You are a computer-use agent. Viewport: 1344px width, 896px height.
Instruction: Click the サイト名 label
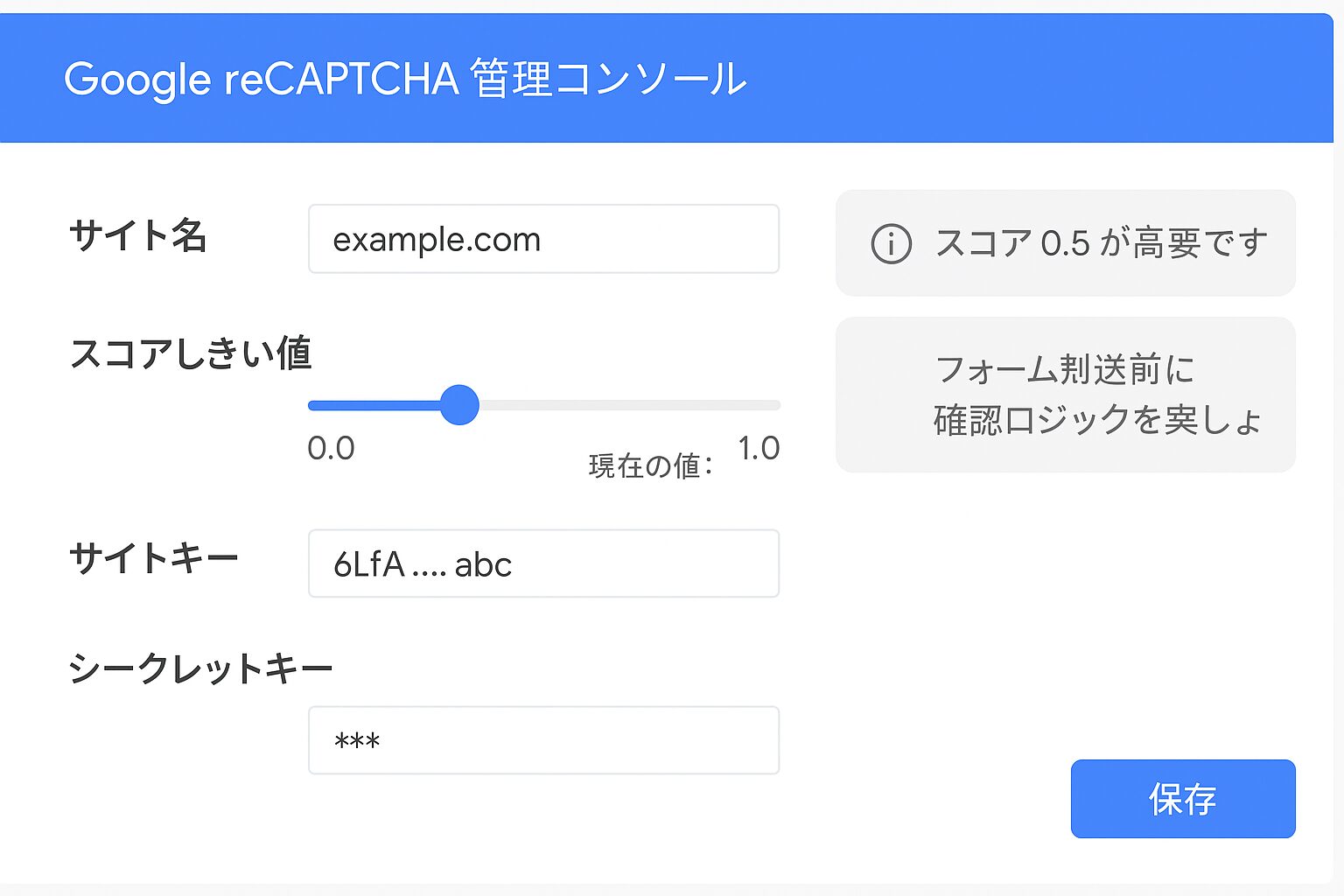(x=137, y=235)
